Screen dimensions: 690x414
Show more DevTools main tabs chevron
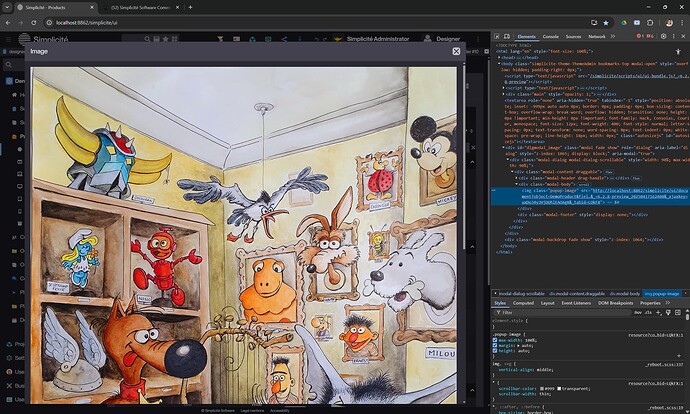click(x=613, y=37)
